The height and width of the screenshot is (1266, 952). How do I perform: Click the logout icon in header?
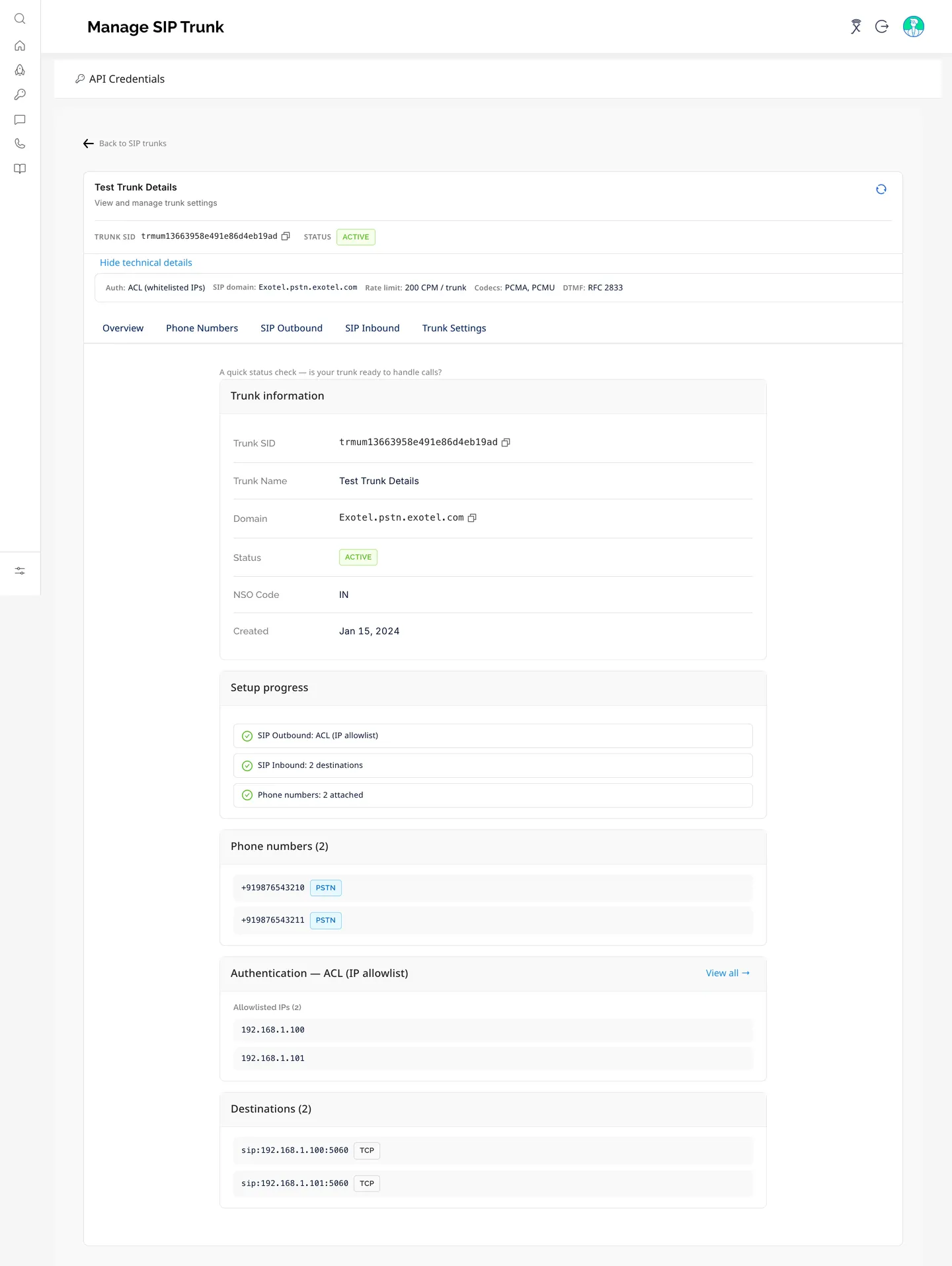882,26
